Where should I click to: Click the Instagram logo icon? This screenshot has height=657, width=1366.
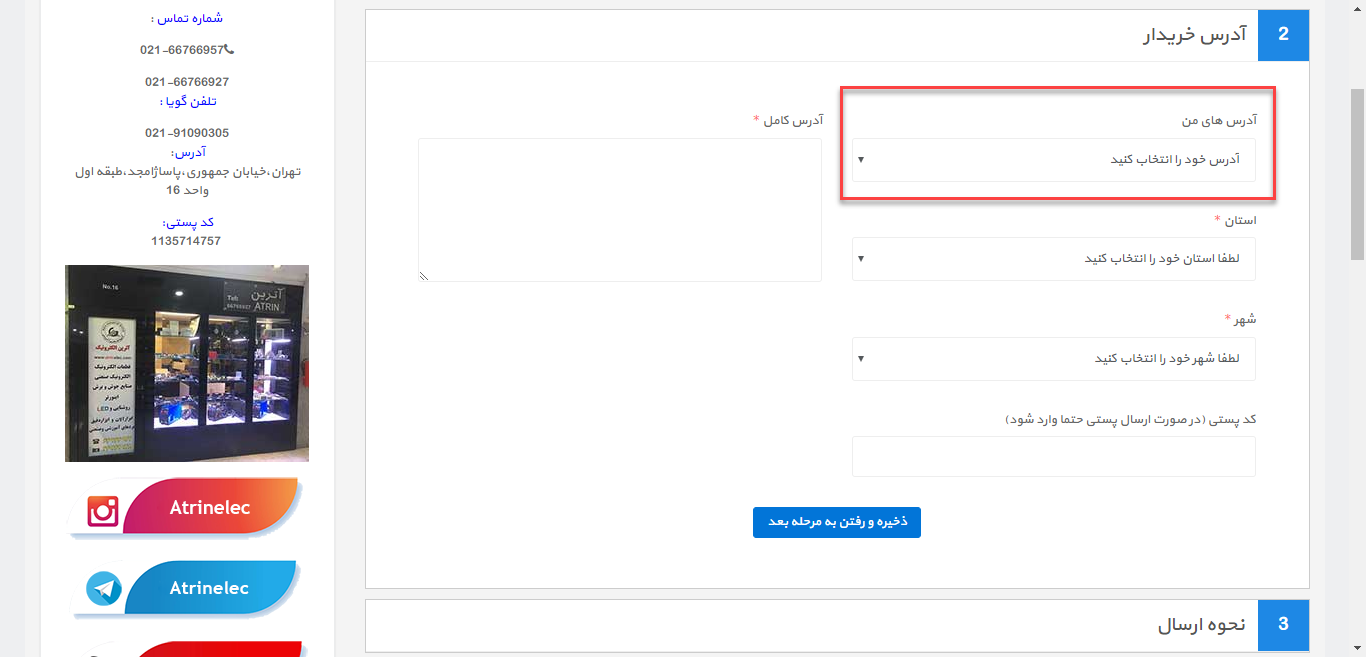coord(103,512)
